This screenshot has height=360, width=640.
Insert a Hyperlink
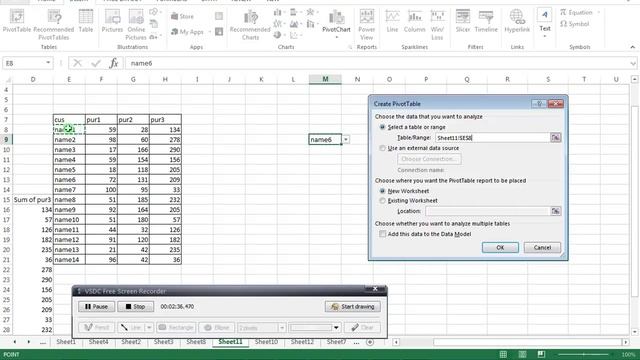pos(517,21)
